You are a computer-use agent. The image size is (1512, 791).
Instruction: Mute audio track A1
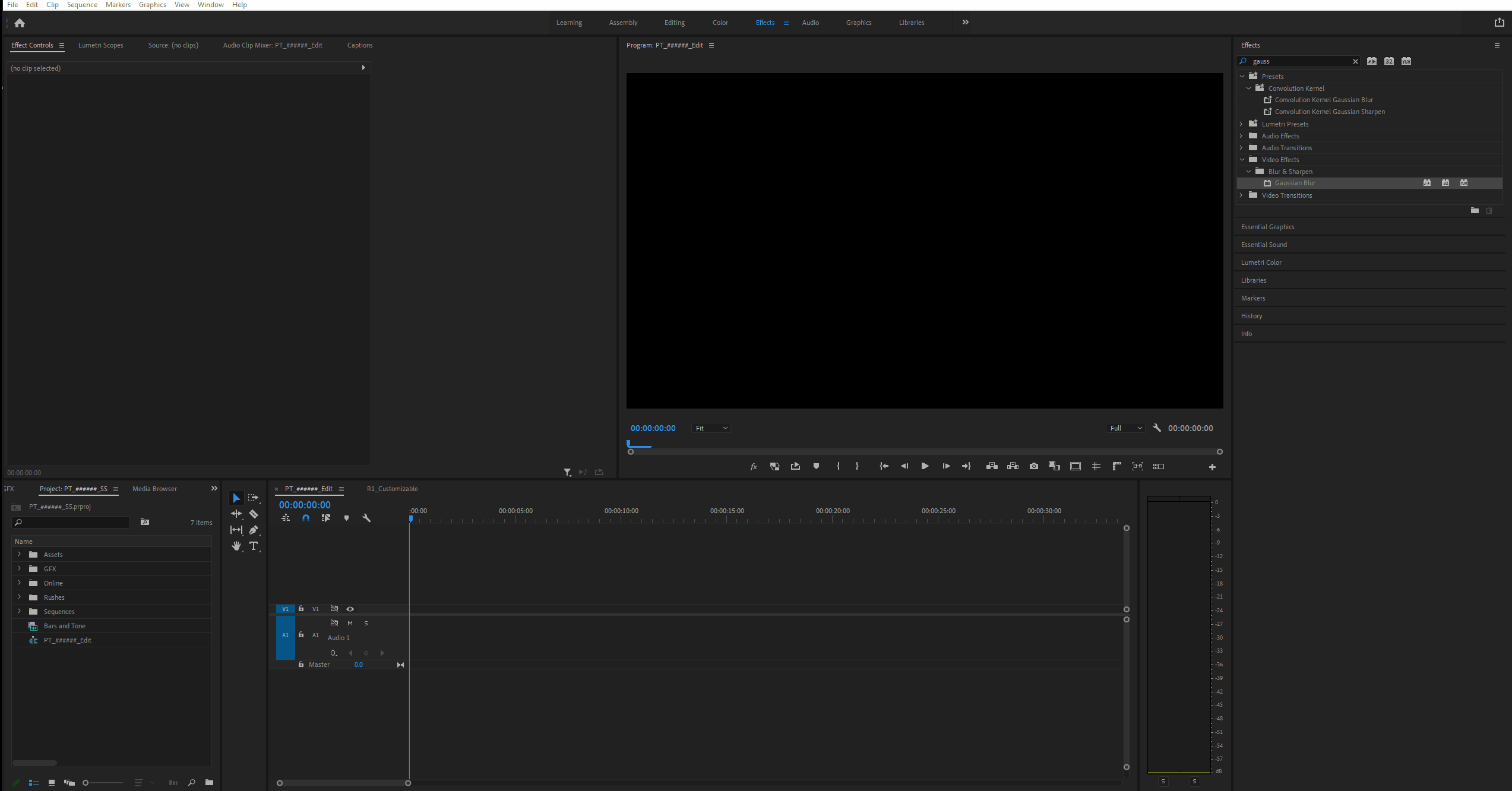350,623
